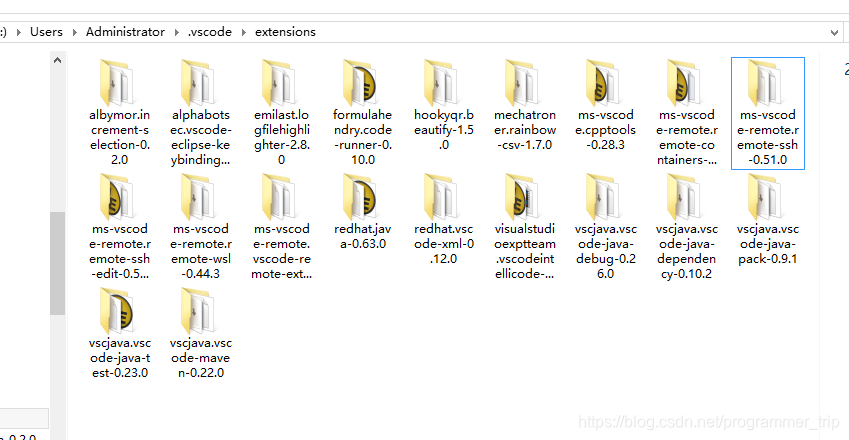849x440 pixels.
Task: Select the albymor.increment-selection-0.2.0 folder icon
Action: point(117,83)
